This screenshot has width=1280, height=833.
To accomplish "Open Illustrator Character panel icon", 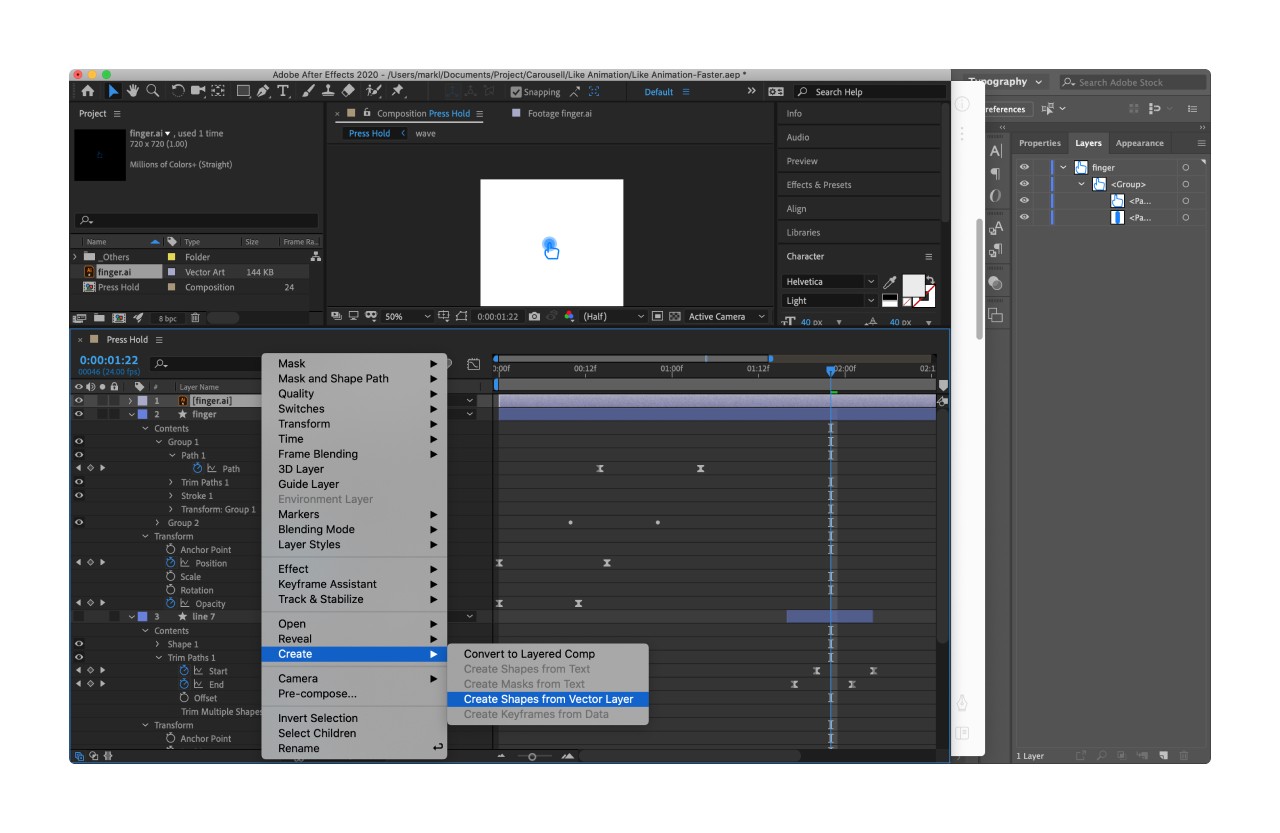I will point(996,152).
